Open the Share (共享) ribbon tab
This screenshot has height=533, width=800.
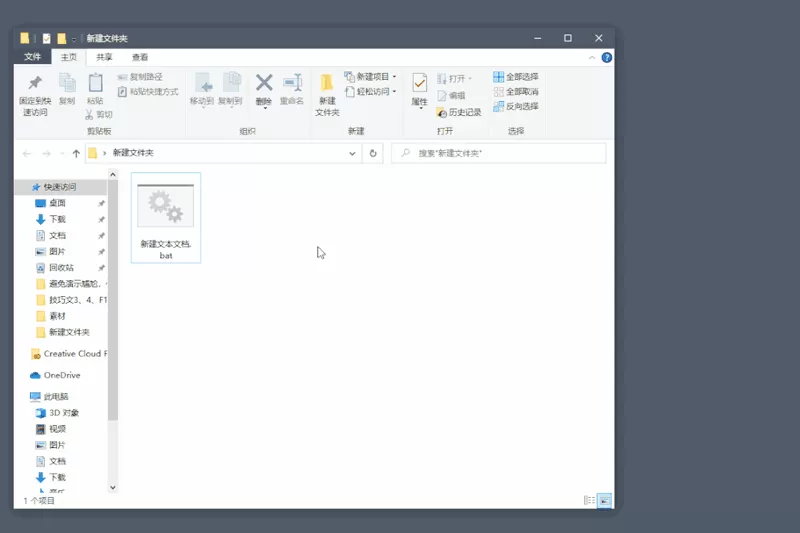[x=104, y=57]
